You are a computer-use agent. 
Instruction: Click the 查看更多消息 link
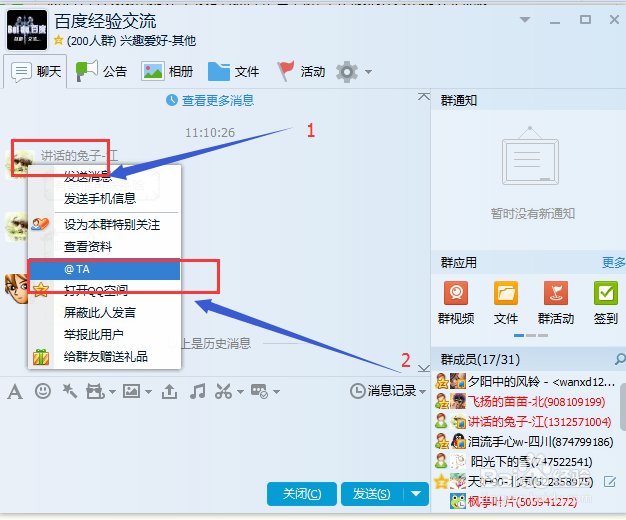coord(218,100)
